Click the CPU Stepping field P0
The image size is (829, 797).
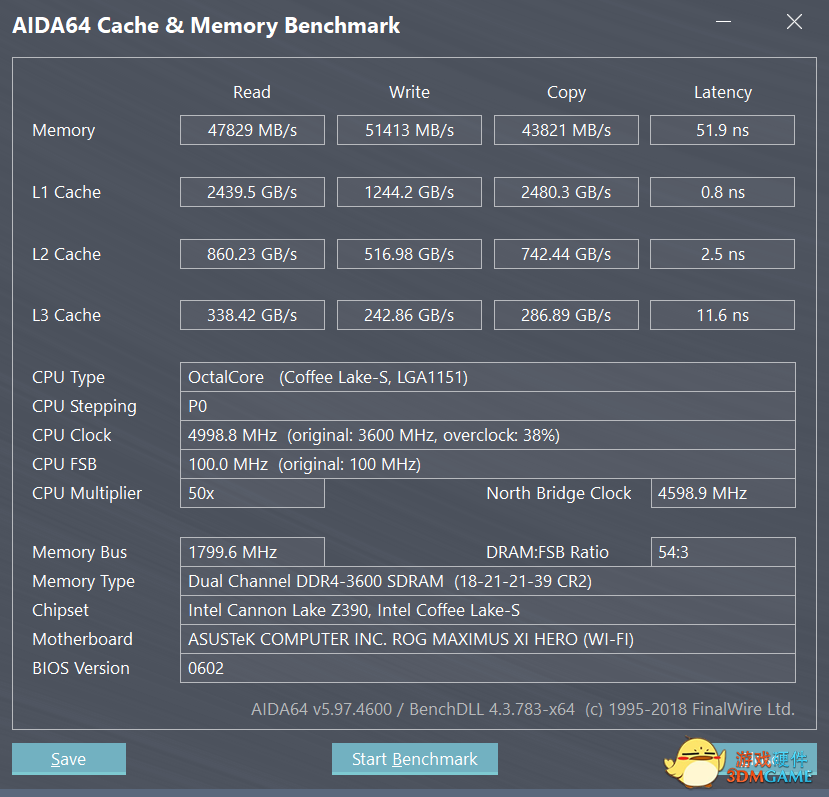pos(487,406)
